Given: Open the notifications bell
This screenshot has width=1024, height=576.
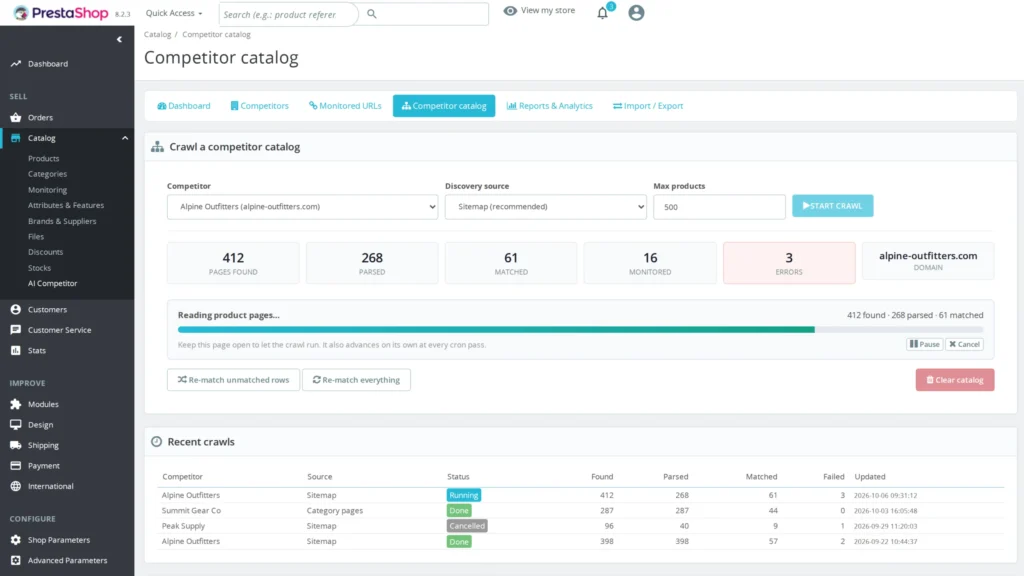Looking at the screenshot, I should click(x=603, y=13).
